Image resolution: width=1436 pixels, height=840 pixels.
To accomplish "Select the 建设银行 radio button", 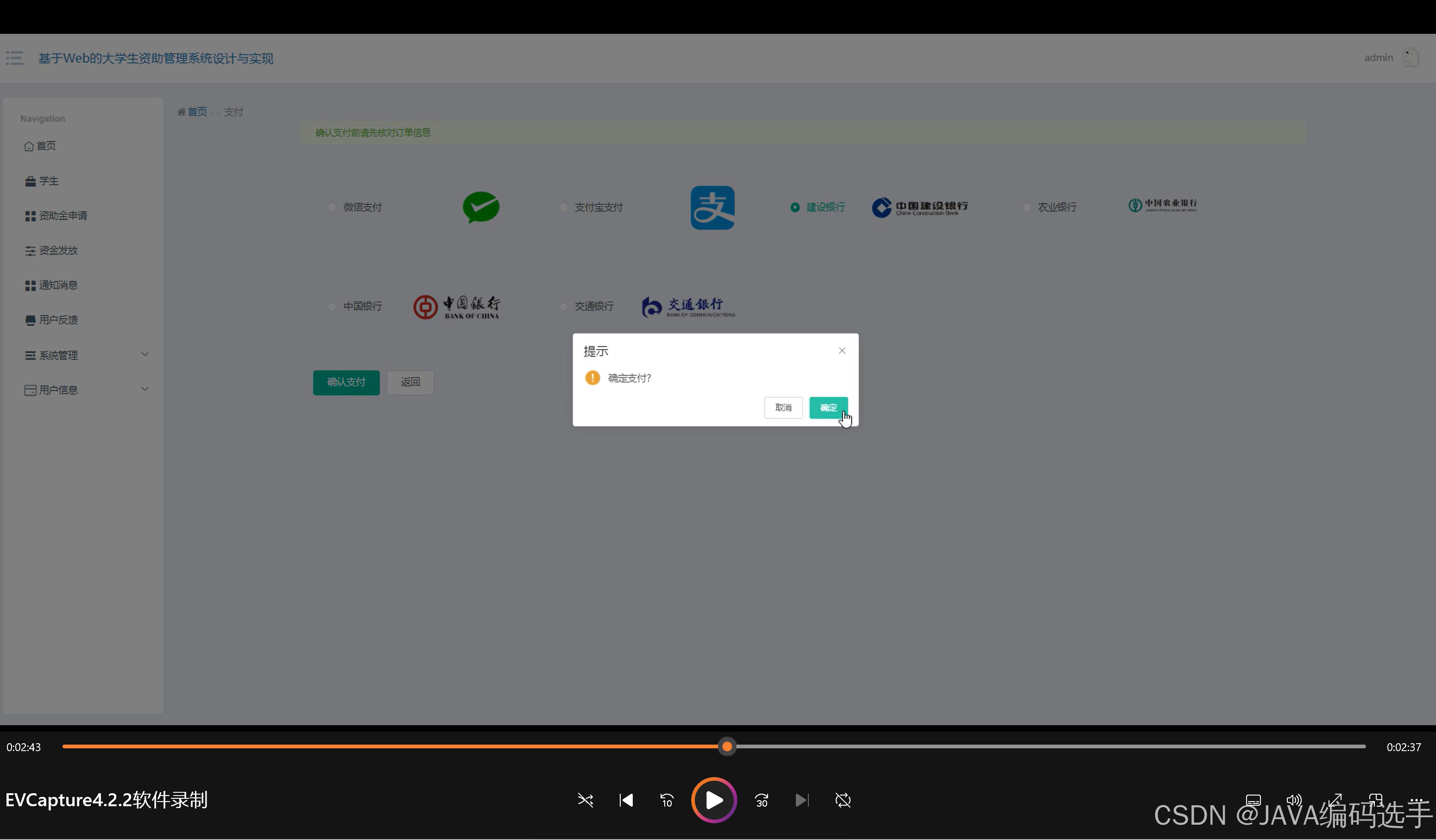I will pos(794,207).
